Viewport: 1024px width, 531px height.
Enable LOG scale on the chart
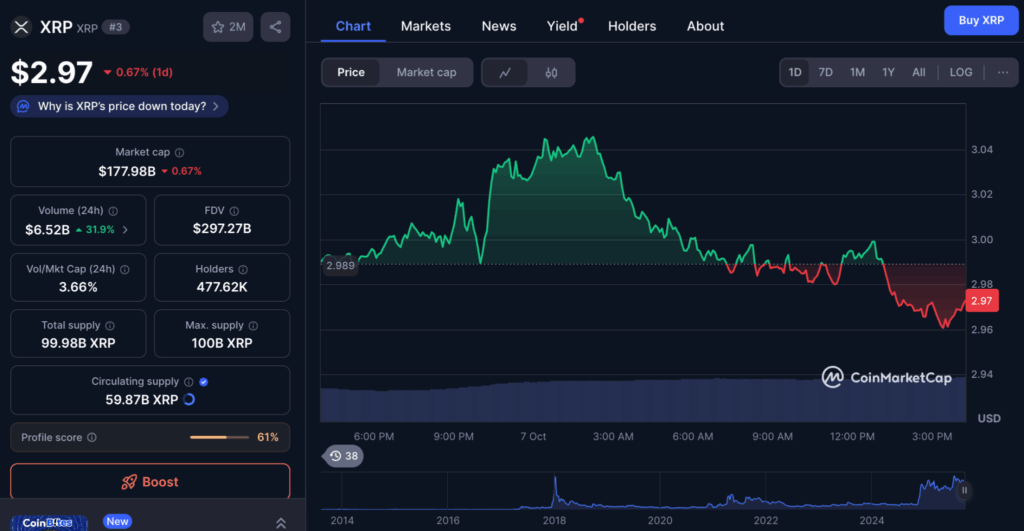tap(960, 72)
